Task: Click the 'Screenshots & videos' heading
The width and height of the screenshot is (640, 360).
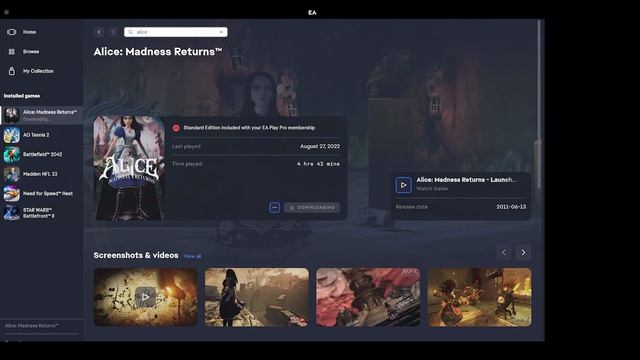Action: point(136,255)
